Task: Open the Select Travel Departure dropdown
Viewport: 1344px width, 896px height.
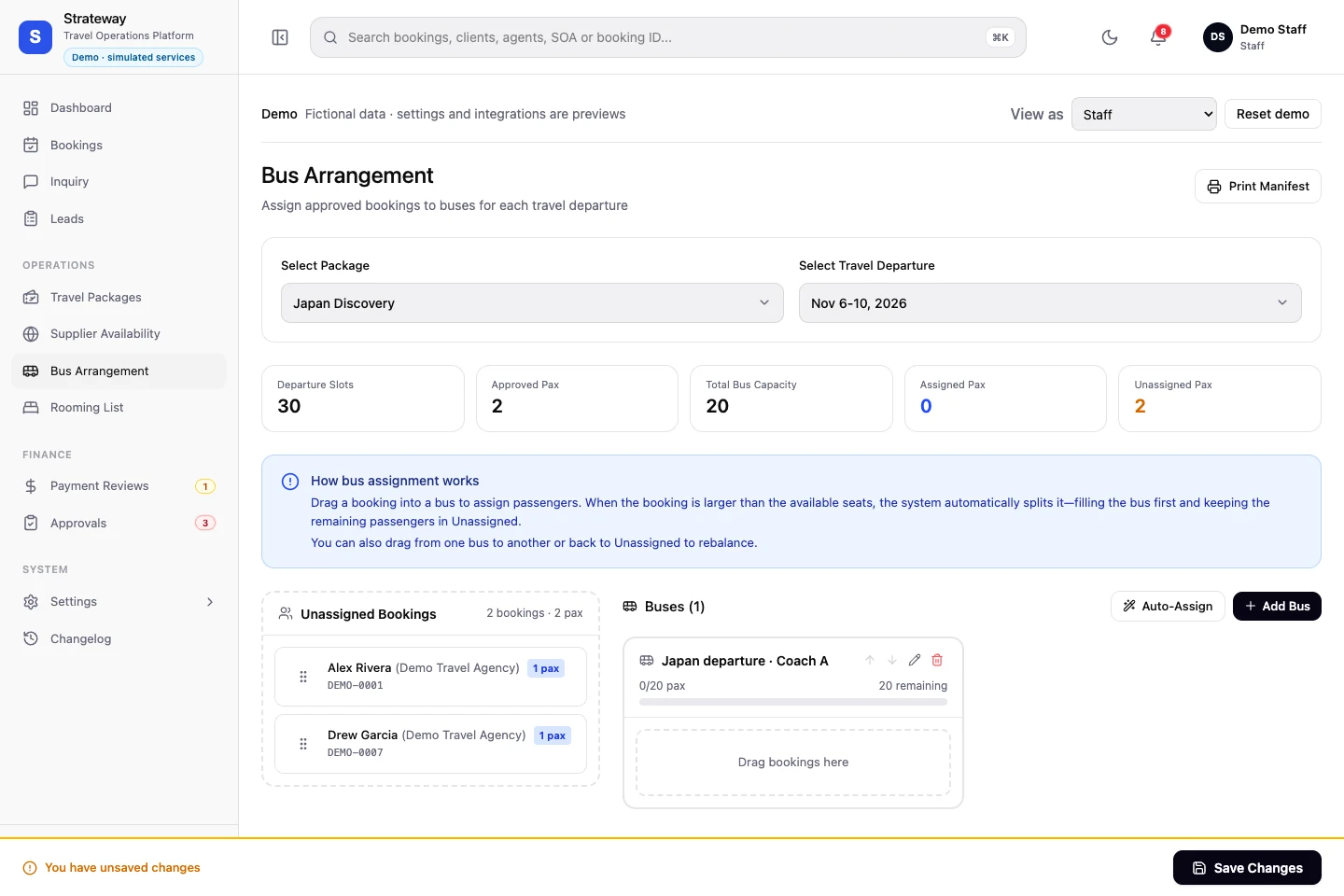Action: pyautogui.click(x=1050, y=303)
